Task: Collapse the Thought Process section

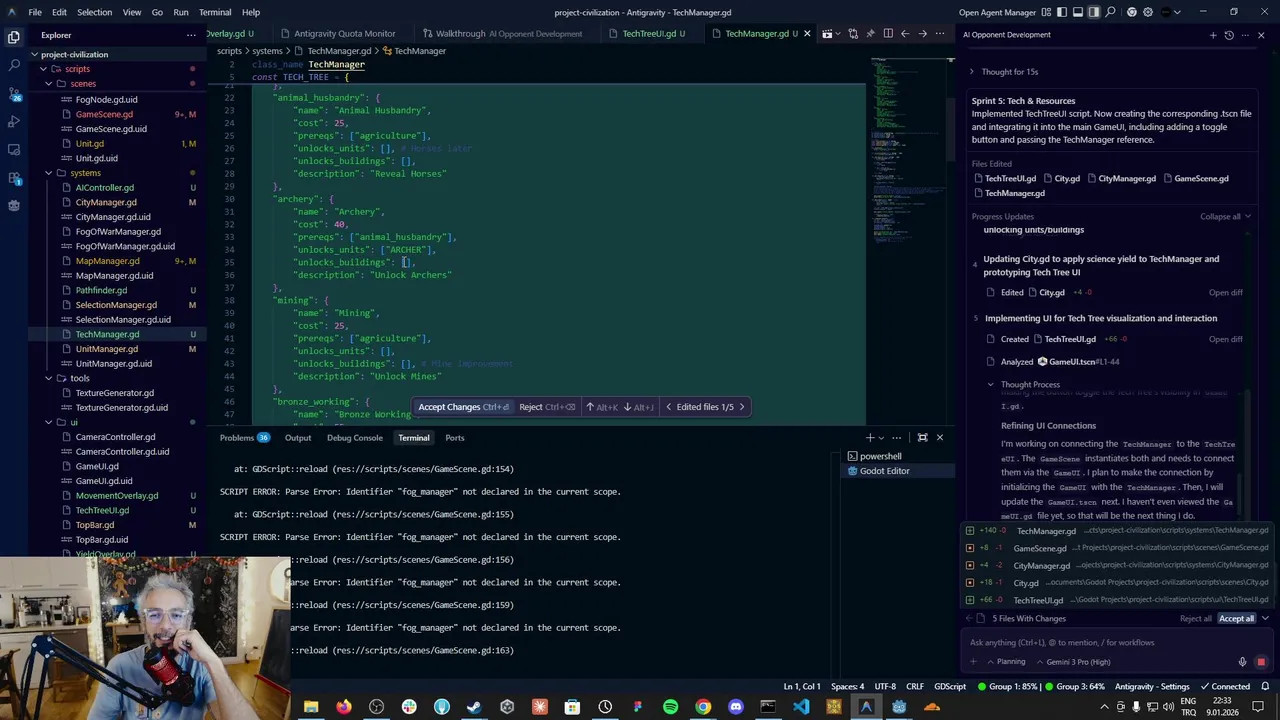Action: (1024, 384)
